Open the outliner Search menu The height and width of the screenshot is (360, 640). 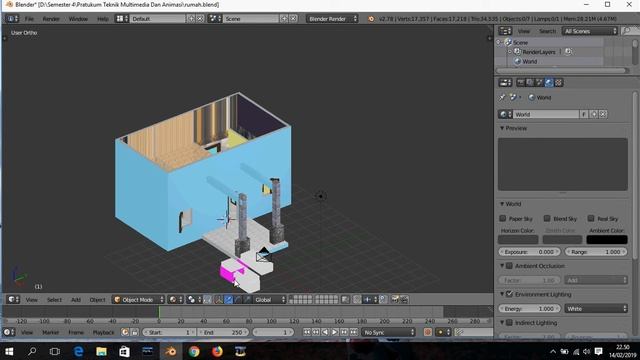[547, 31]
